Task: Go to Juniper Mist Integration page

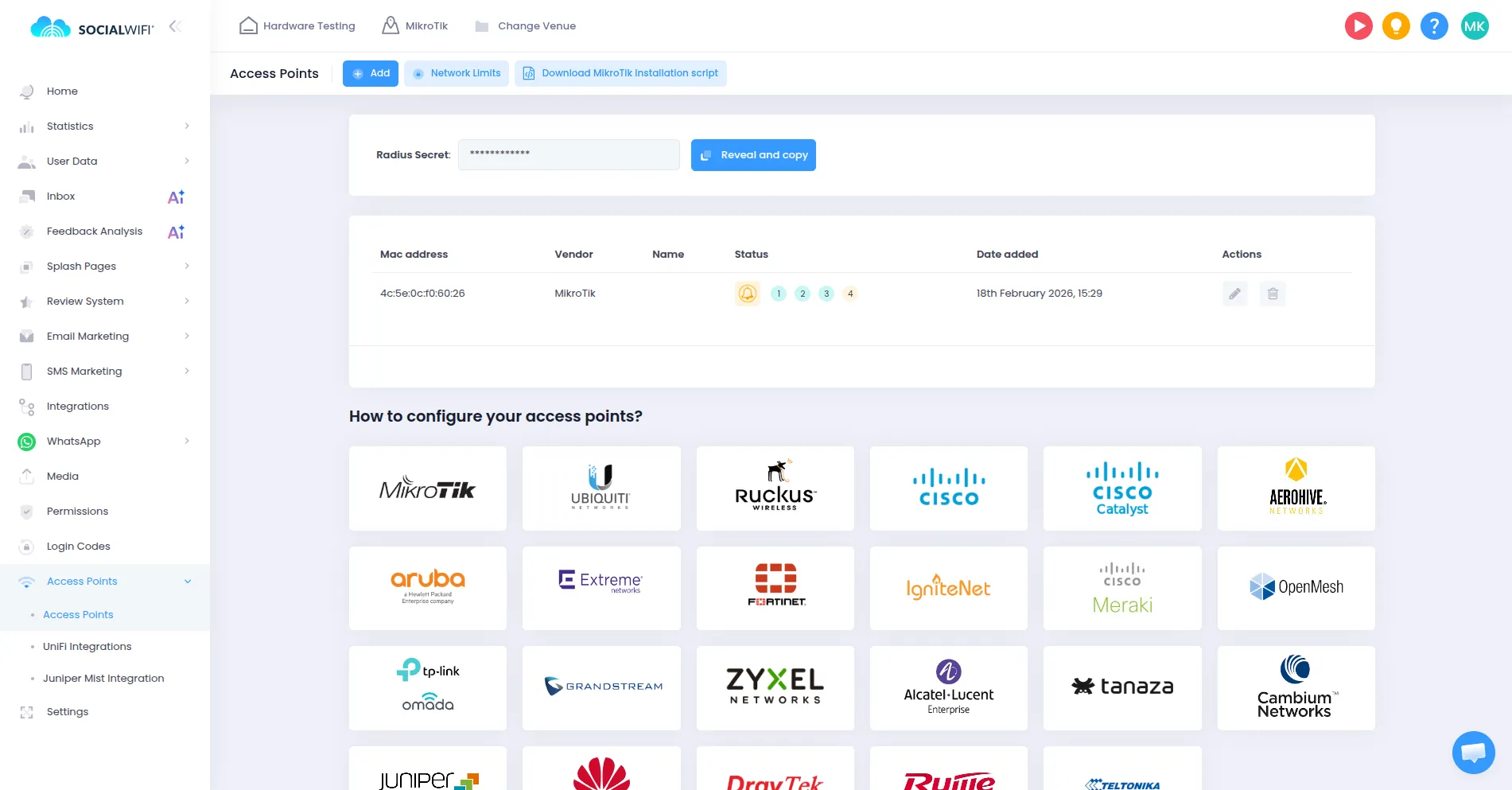Action: (x=103, y=679)
